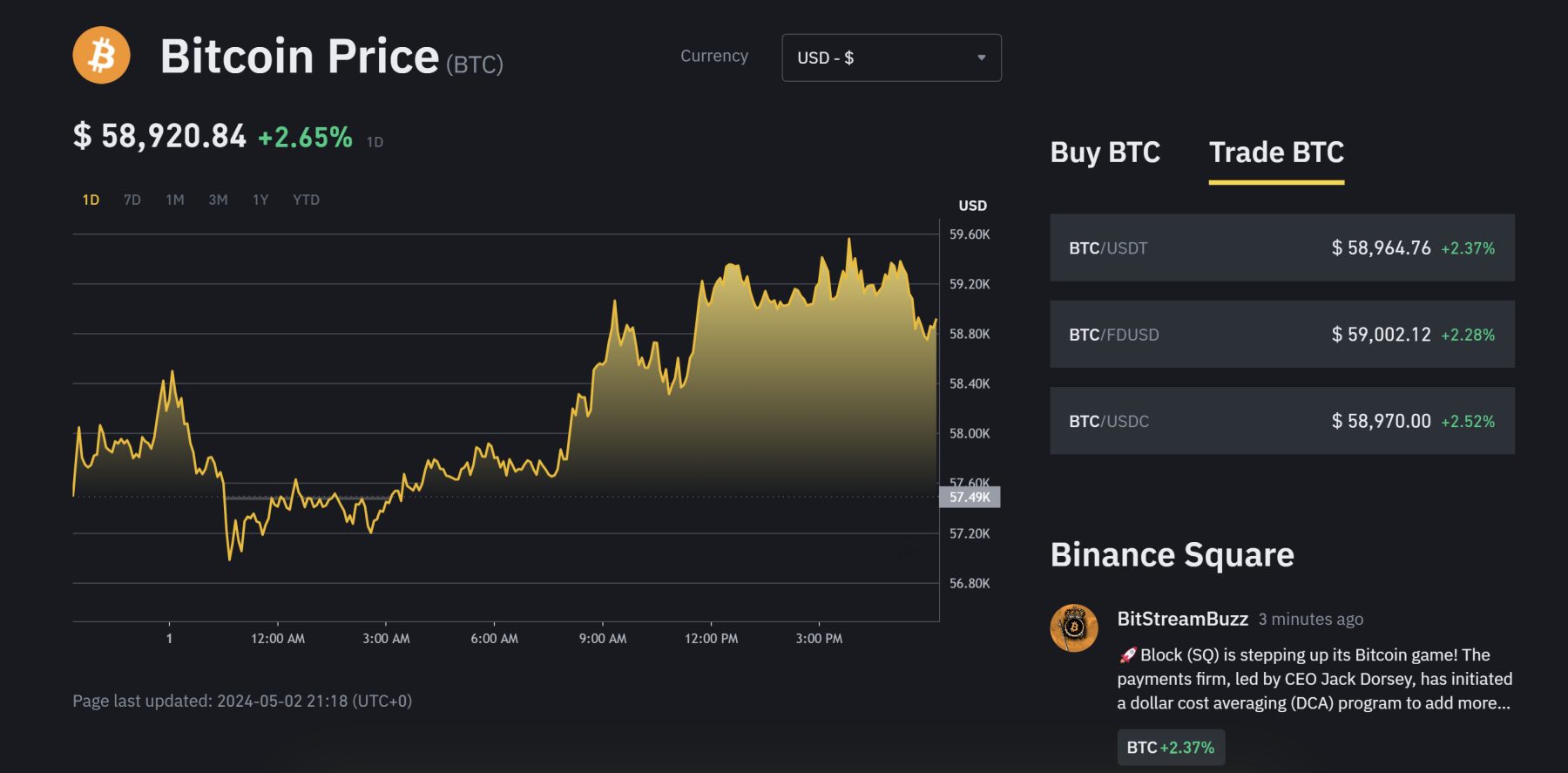Switch chart to 7D range
1568x773 pixels.
132,200
